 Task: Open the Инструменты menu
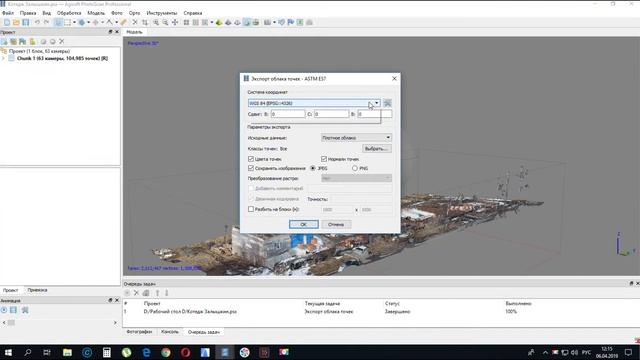point(162,13)
